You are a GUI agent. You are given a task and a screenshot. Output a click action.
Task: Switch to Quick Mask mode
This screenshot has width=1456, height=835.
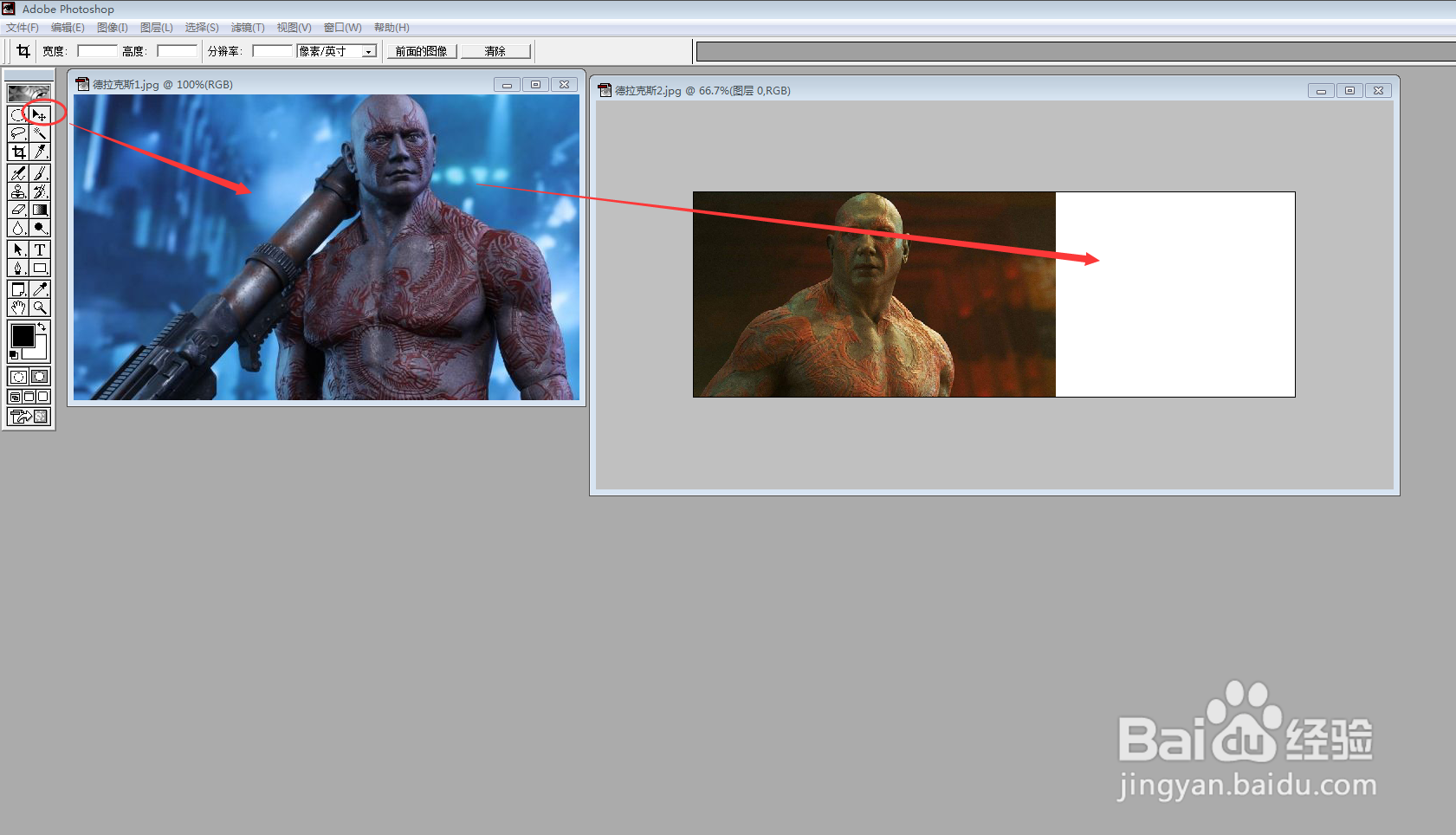[x=39, y=377]
